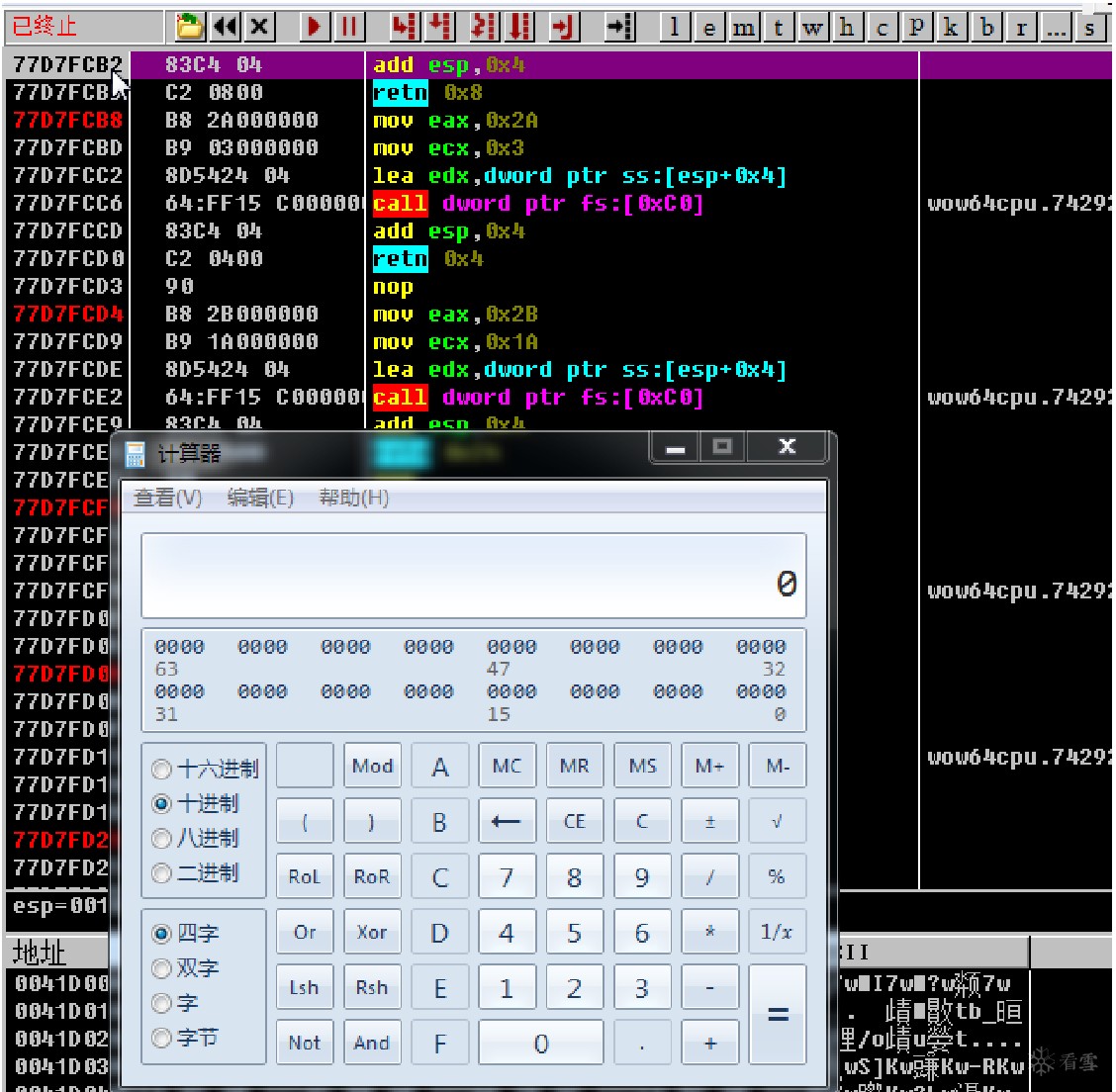The height and width of the screenshot is (1092, 1116).
Task: Click the 1/x reciprocal button
Action: pyautogui.click(x=778, y=932)
